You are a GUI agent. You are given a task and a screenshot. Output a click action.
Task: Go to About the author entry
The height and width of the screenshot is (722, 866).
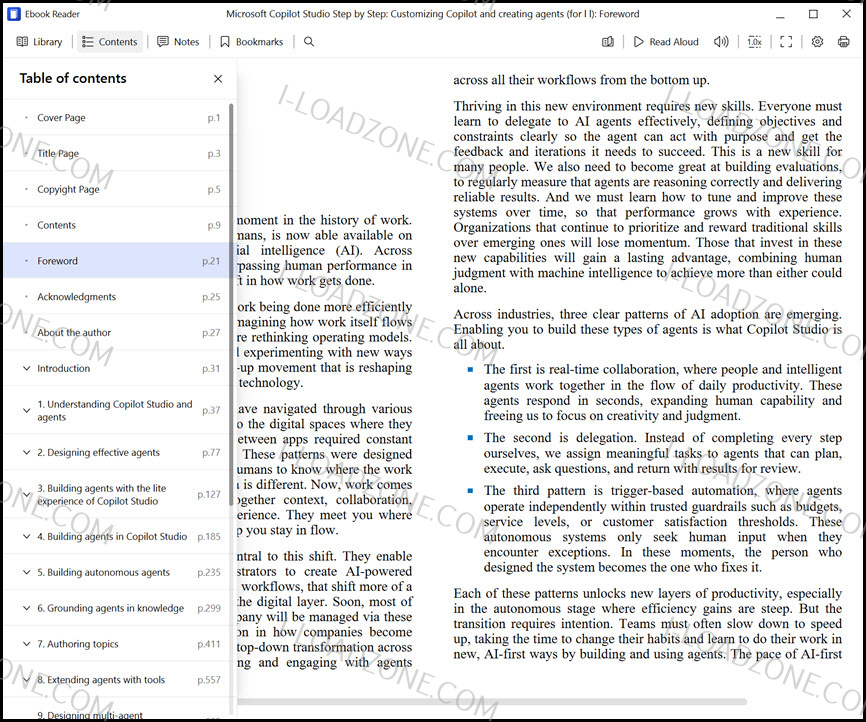coord(117,333)
